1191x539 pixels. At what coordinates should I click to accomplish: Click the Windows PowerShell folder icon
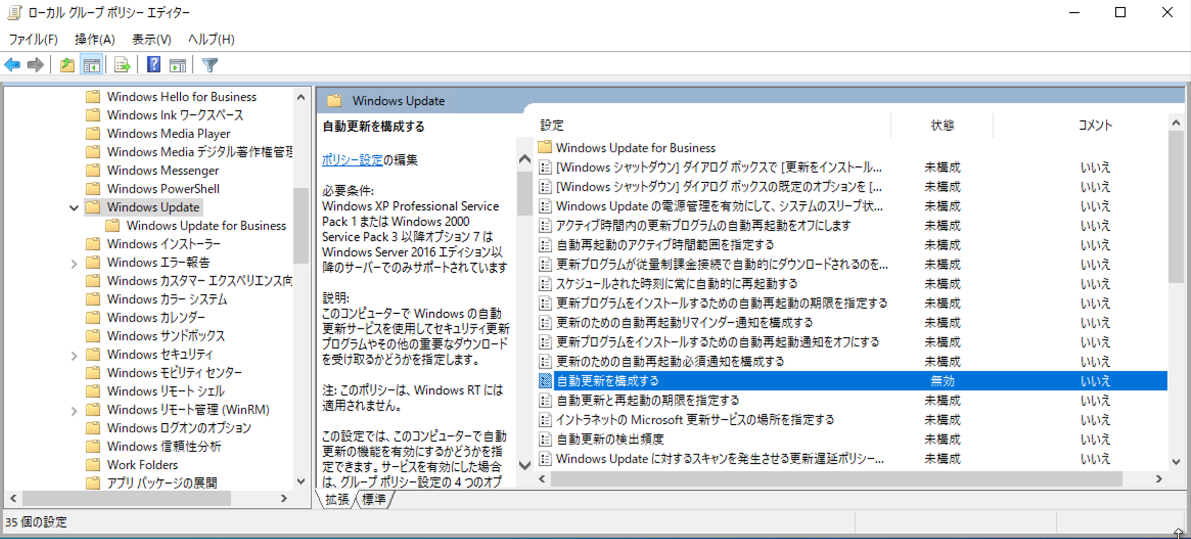pyautogui.click(x=93, y=188)
